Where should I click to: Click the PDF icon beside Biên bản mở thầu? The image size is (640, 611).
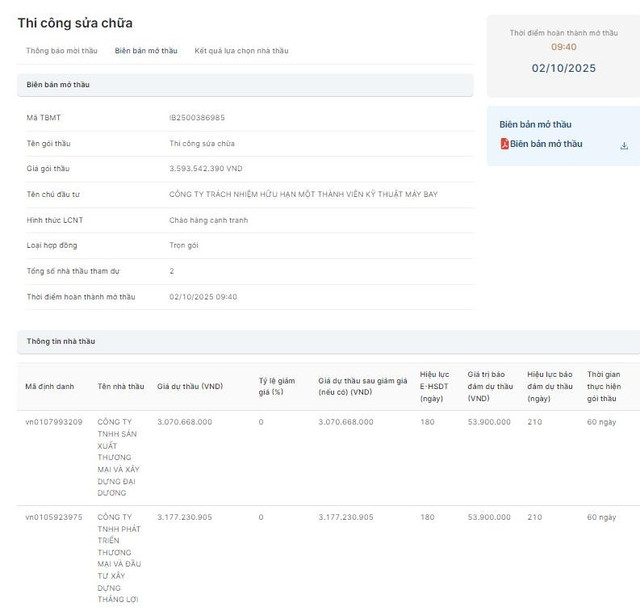(x=505, y=144)
